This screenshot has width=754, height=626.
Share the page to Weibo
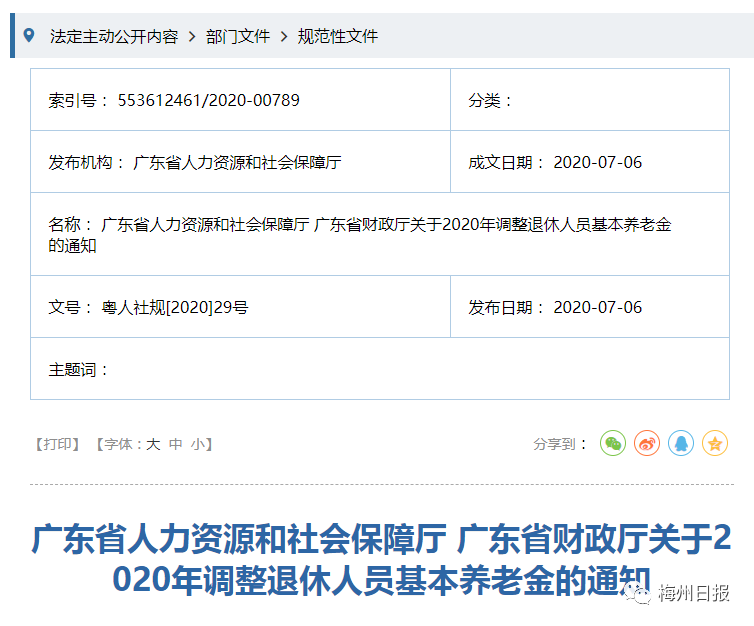[x=647, y=443]
